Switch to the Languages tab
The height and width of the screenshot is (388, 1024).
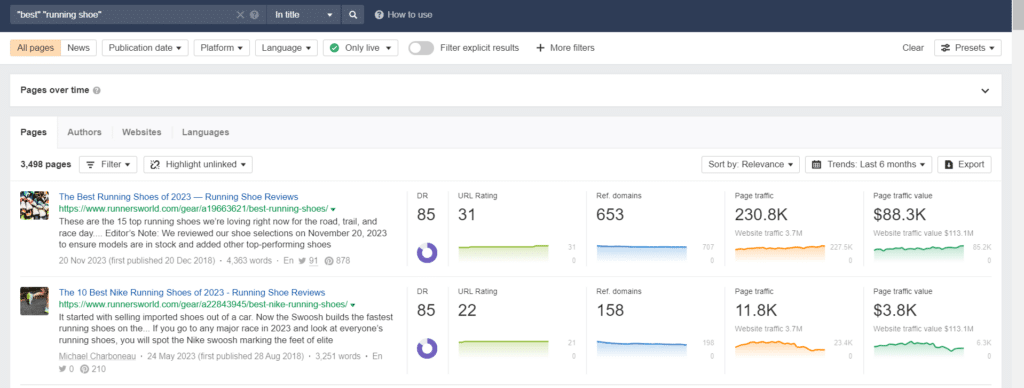pos(206,132)
